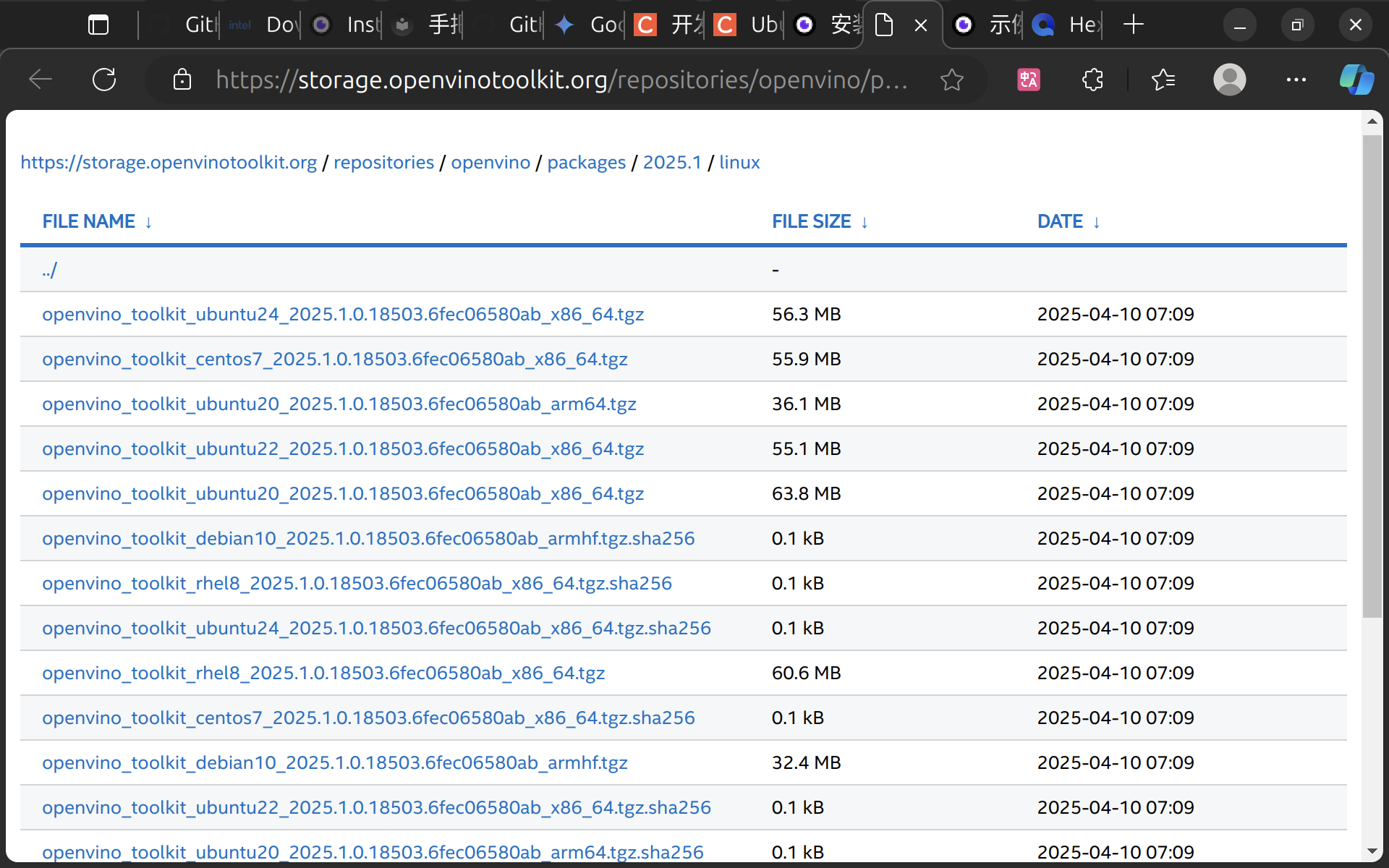Screen dimensions: 1389x868
Task: Open debian10 armhf.tgz.sha256 file
Action: (368, 538)
